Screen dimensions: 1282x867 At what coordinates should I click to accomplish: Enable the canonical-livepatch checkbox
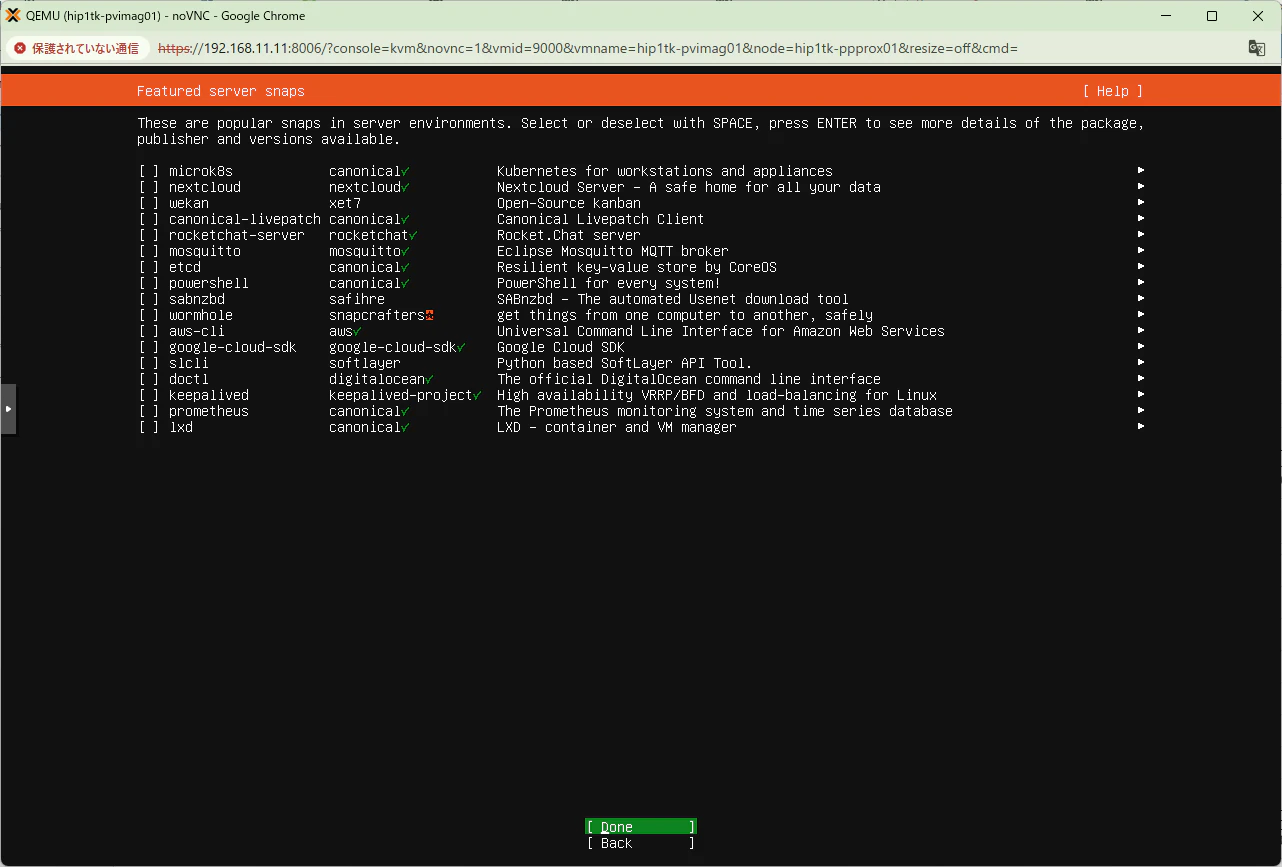tap(149, 219)
